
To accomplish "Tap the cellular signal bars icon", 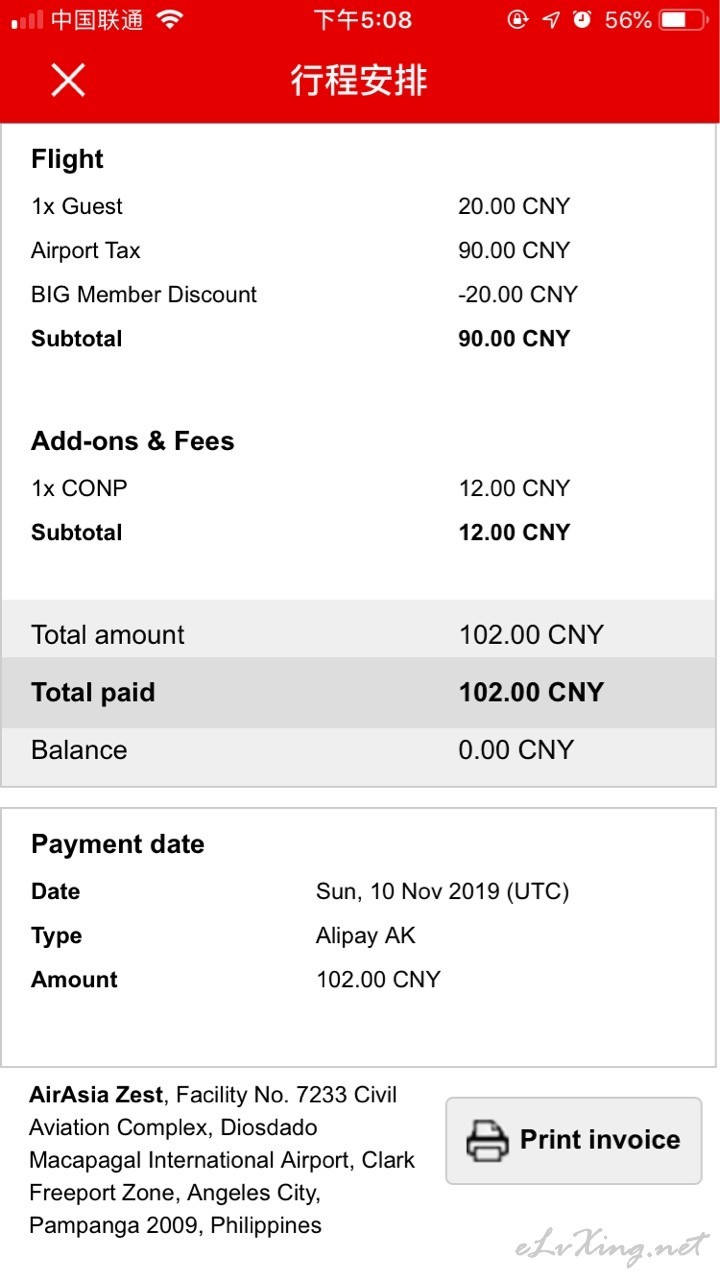I will pos(28,20).
